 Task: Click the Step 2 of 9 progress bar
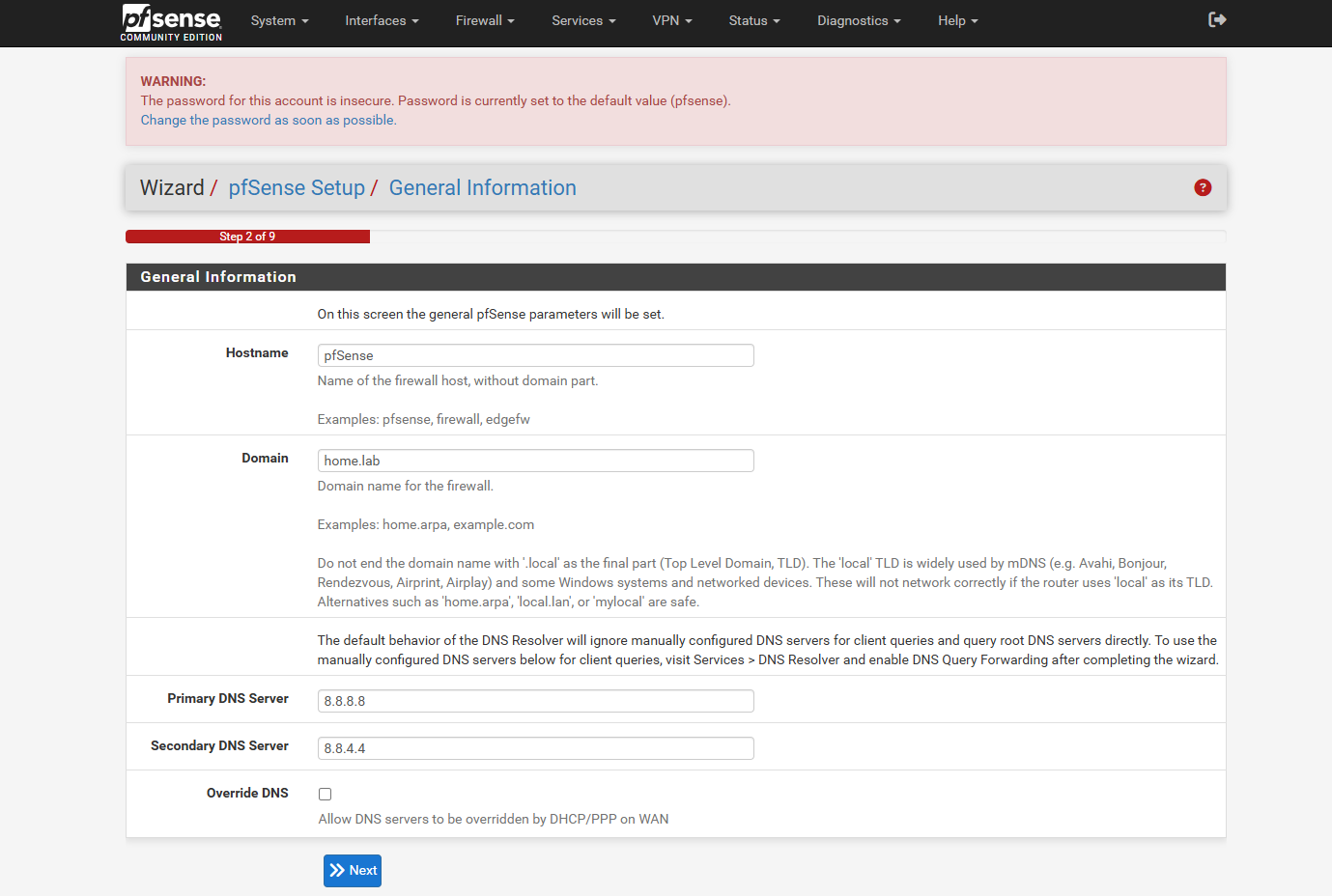click(247, 237)
